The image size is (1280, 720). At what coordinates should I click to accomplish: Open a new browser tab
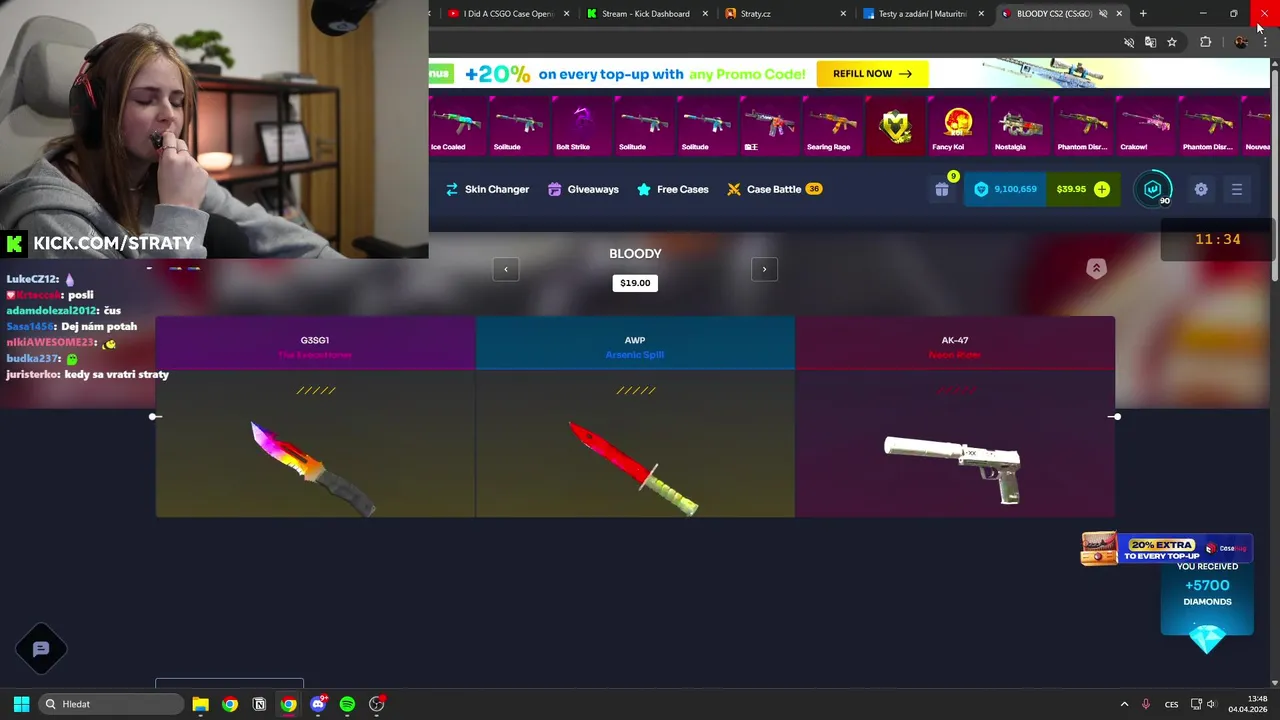point(1143,14)
